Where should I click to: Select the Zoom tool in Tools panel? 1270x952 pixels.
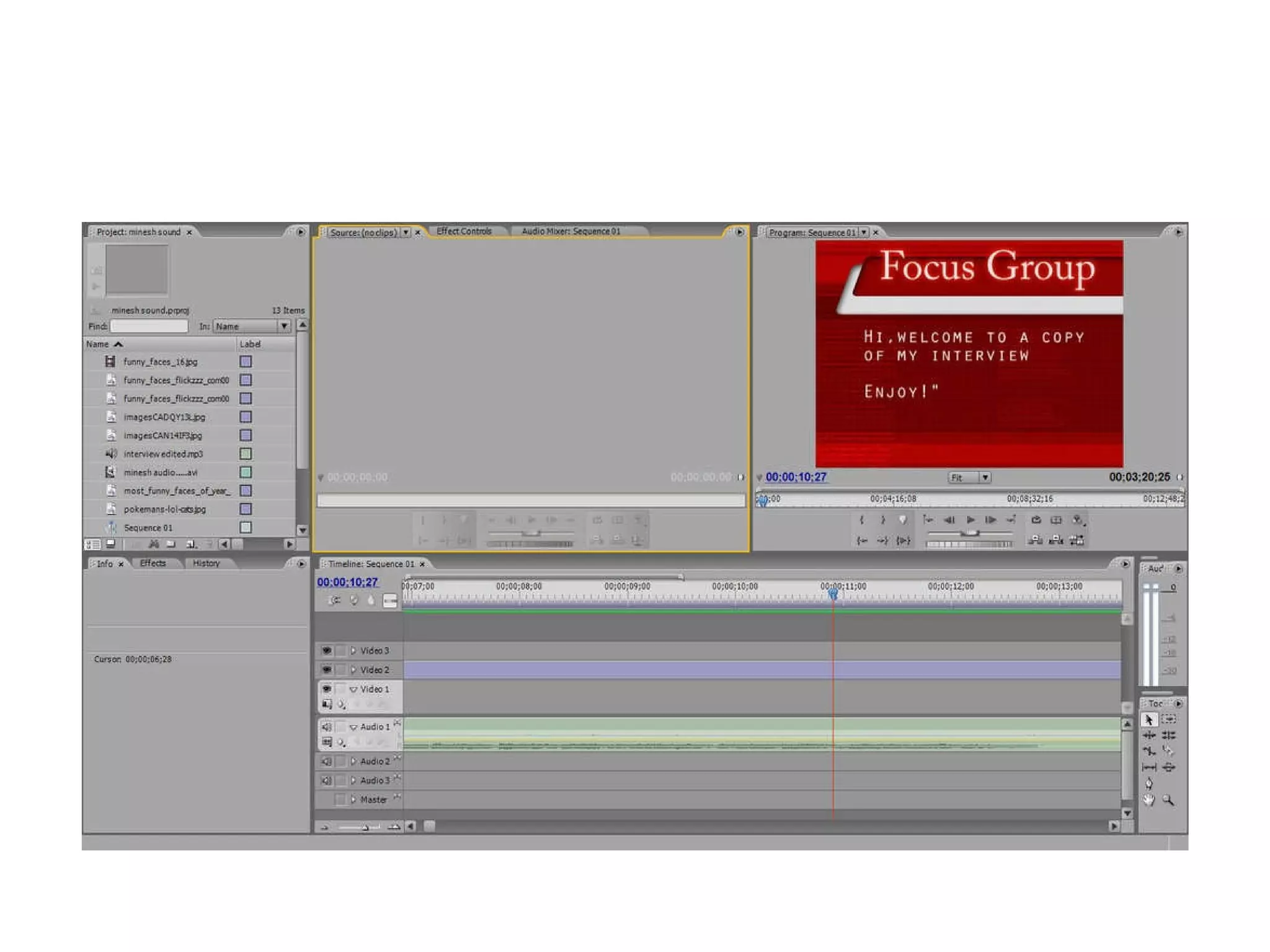[1168, 800]
